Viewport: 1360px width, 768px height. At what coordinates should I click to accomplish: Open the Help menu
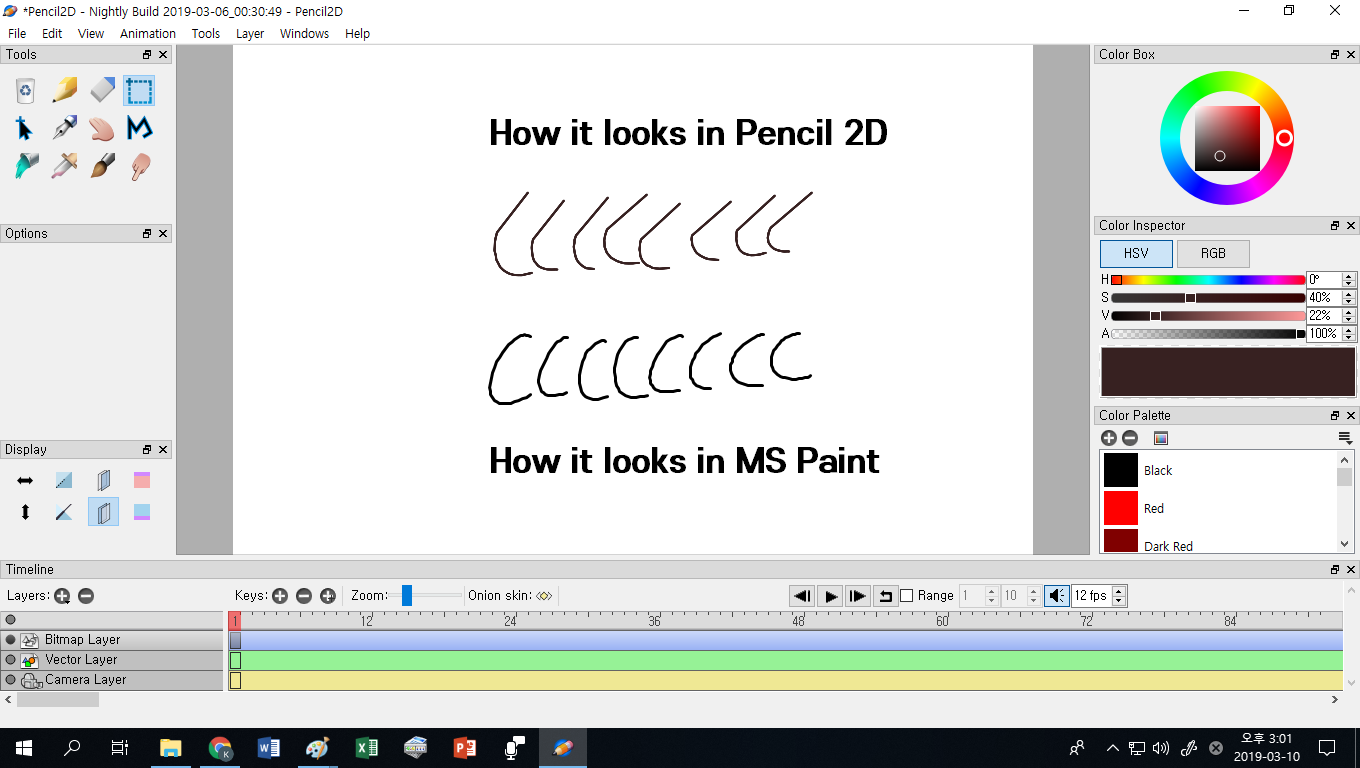(x=357, y=33)
